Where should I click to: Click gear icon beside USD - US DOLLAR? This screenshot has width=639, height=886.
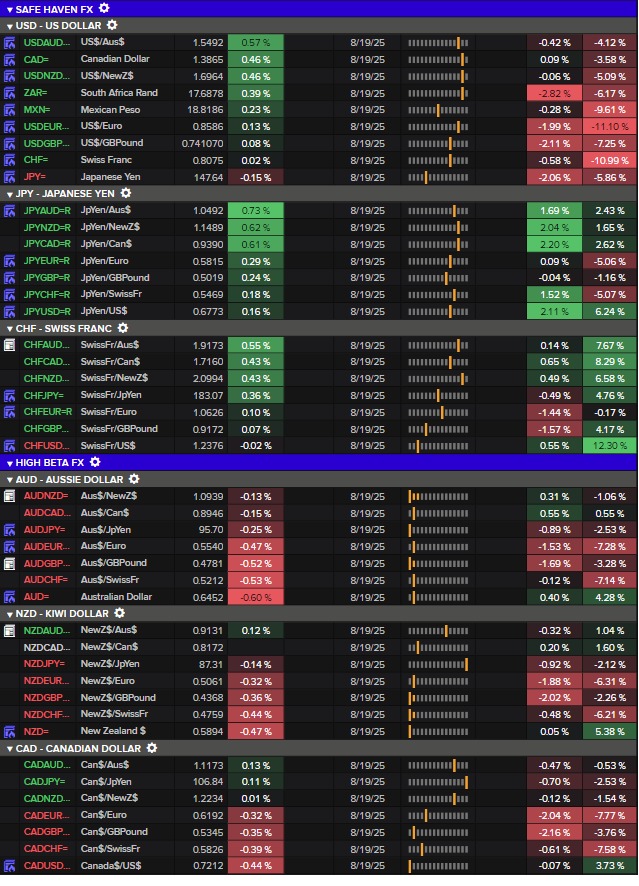112,25
